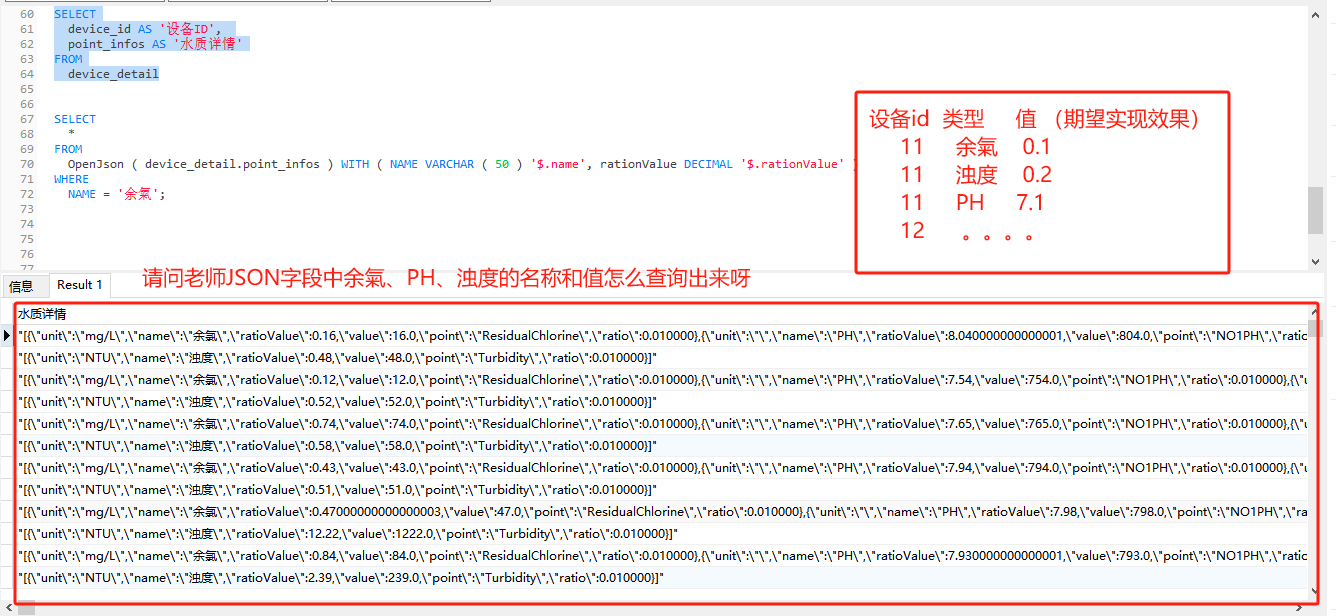The height and width of the screenshot is (616, 1336).
Task: Select the 浊度 row with ratioValue 12.22
Action: (x=661, y=533)
